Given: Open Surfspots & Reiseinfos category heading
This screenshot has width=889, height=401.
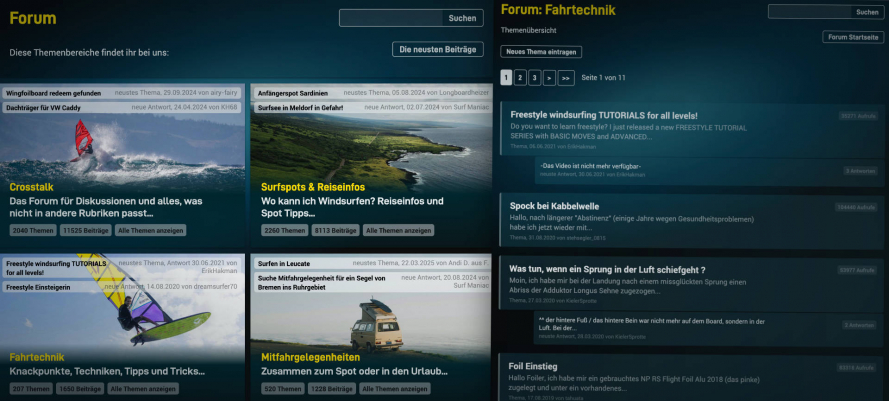Looking at the screenshot, I should [x=312, y=187].
